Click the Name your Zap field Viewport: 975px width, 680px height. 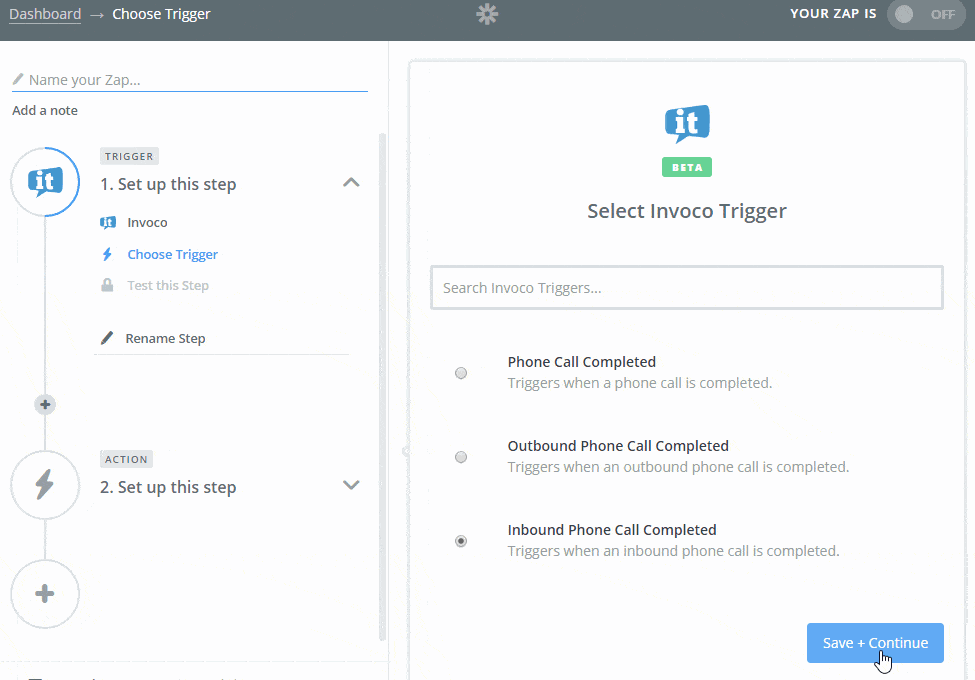[x=190, y=80]
